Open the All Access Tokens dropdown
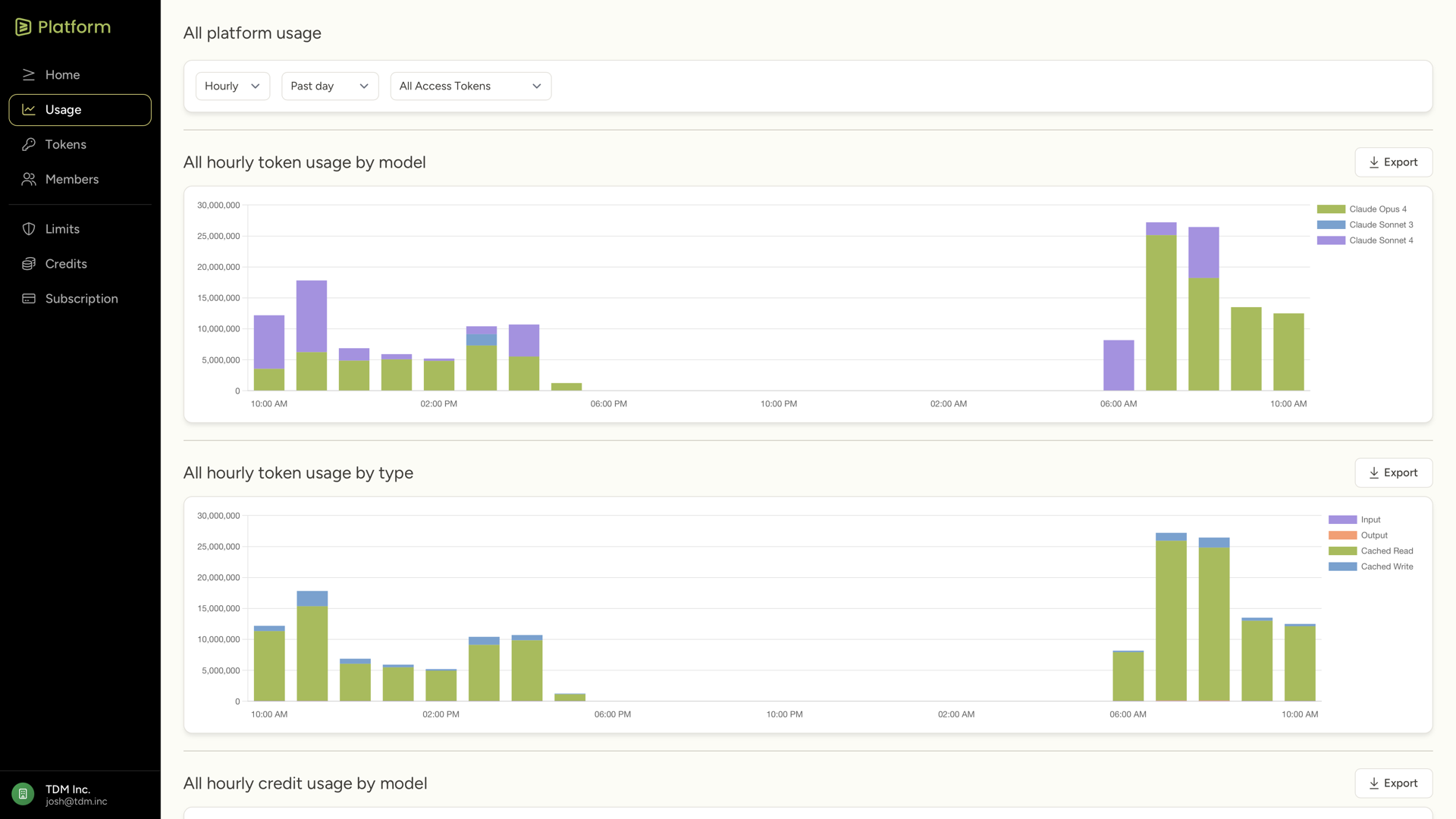1456x819 pixels. click(x=470, y=86)
